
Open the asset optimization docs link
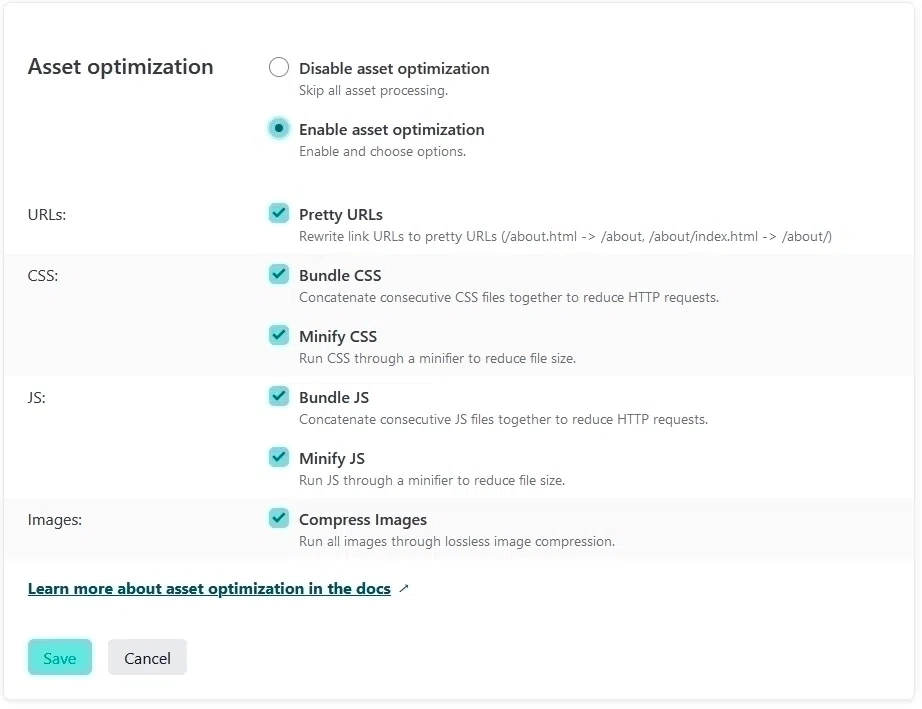[210, 588]
